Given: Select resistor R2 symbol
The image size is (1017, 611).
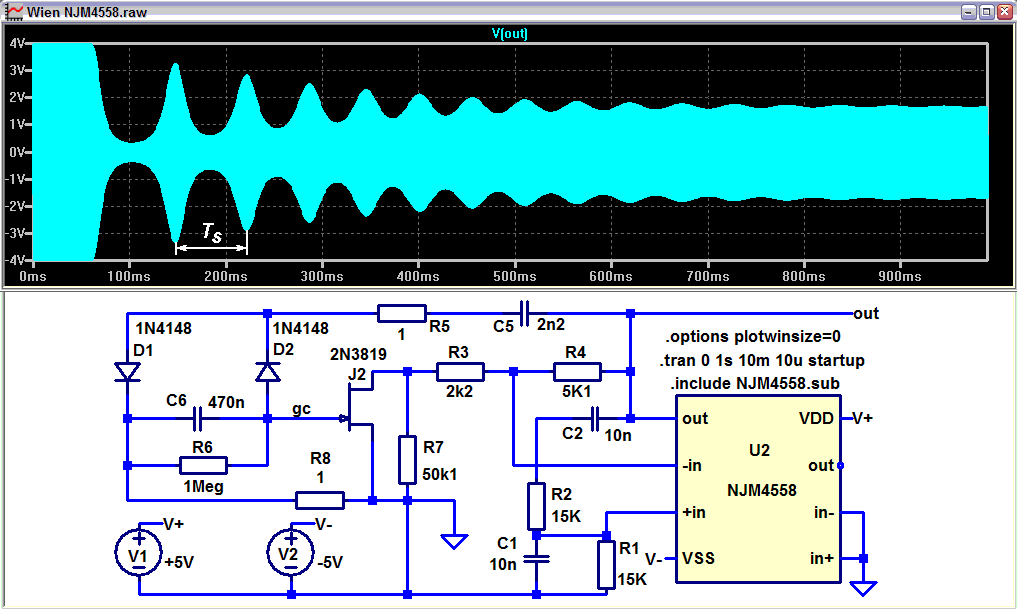Looking at the screenshot, I should point(536,507).
